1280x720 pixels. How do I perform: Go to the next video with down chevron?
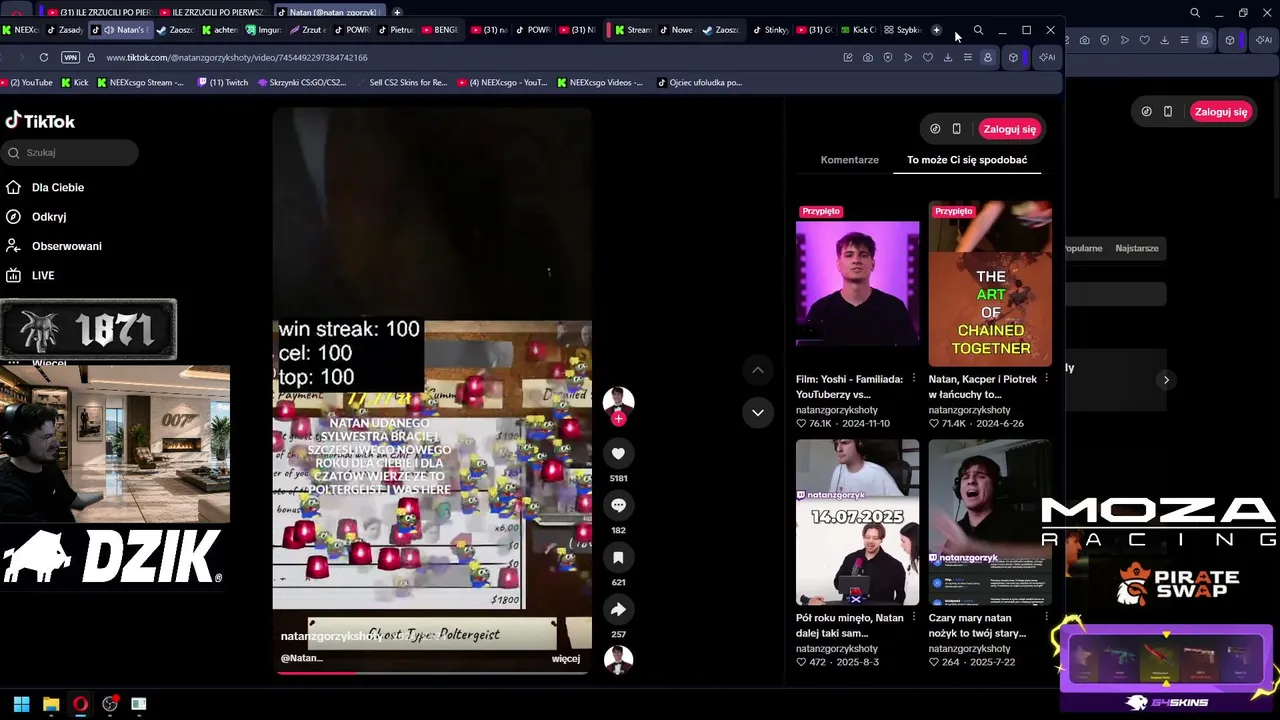[758, 412]
